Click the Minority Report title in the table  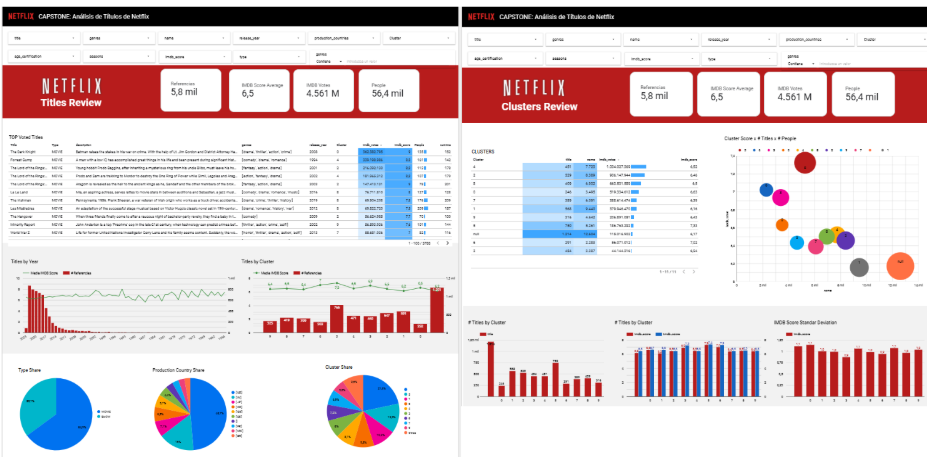(21, 225)
